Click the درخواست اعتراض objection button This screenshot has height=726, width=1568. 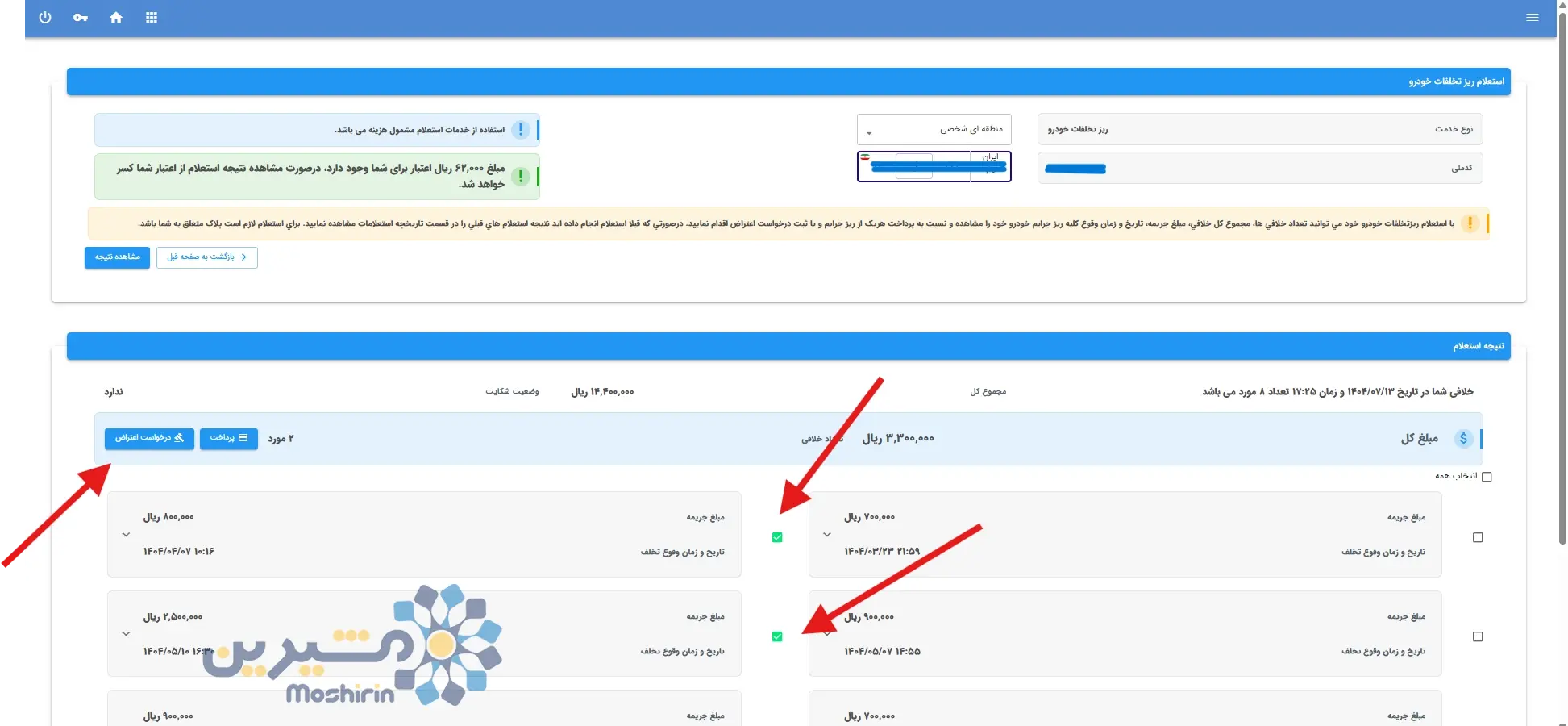149,438
